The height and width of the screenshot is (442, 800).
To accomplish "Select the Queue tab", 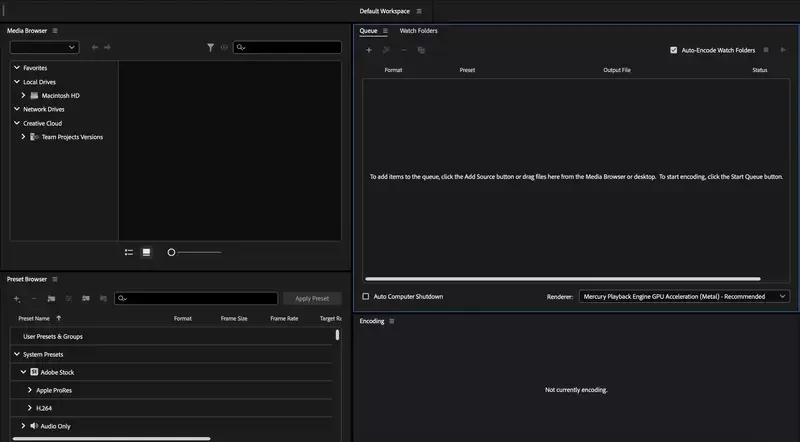I will [x=368, y=31].
